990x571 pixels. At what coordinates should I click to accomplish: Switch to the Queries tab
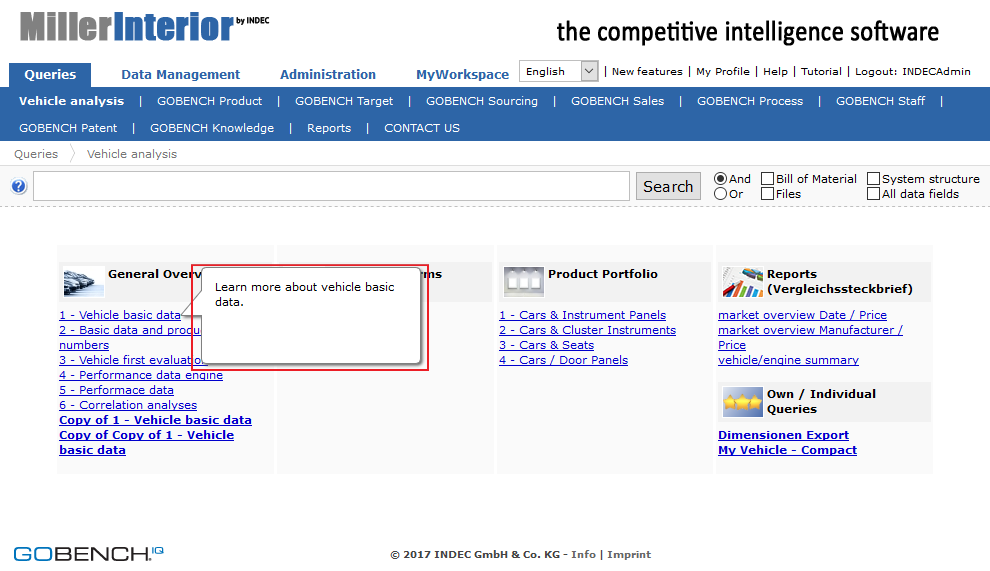point(50,75)
